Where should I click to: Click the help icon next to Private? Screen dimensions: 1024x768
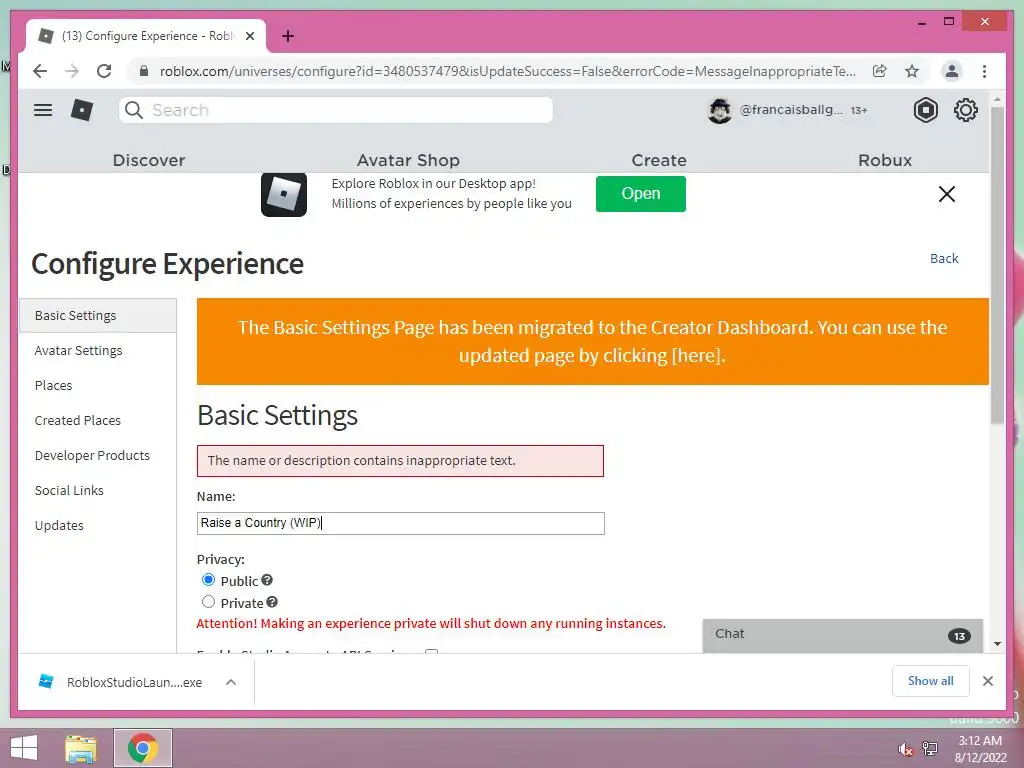click(x=272, y=602)
